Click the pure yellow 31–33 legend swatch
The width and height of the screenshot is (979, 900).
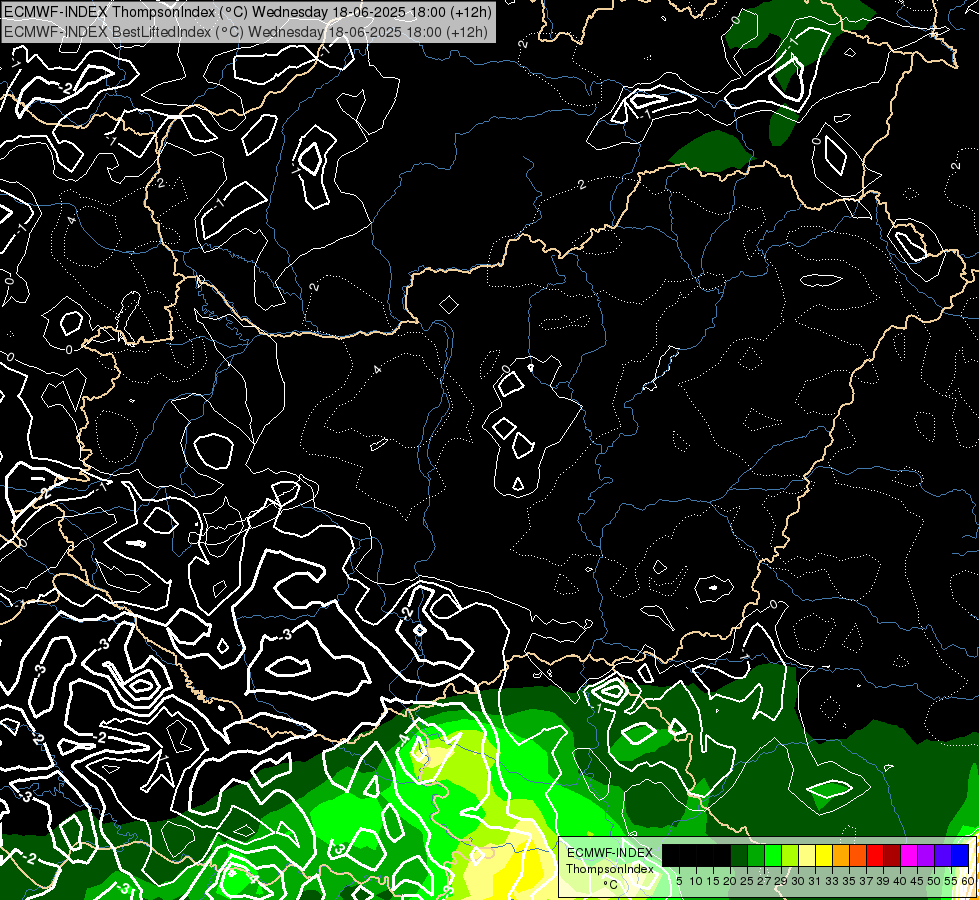point(824,855)
